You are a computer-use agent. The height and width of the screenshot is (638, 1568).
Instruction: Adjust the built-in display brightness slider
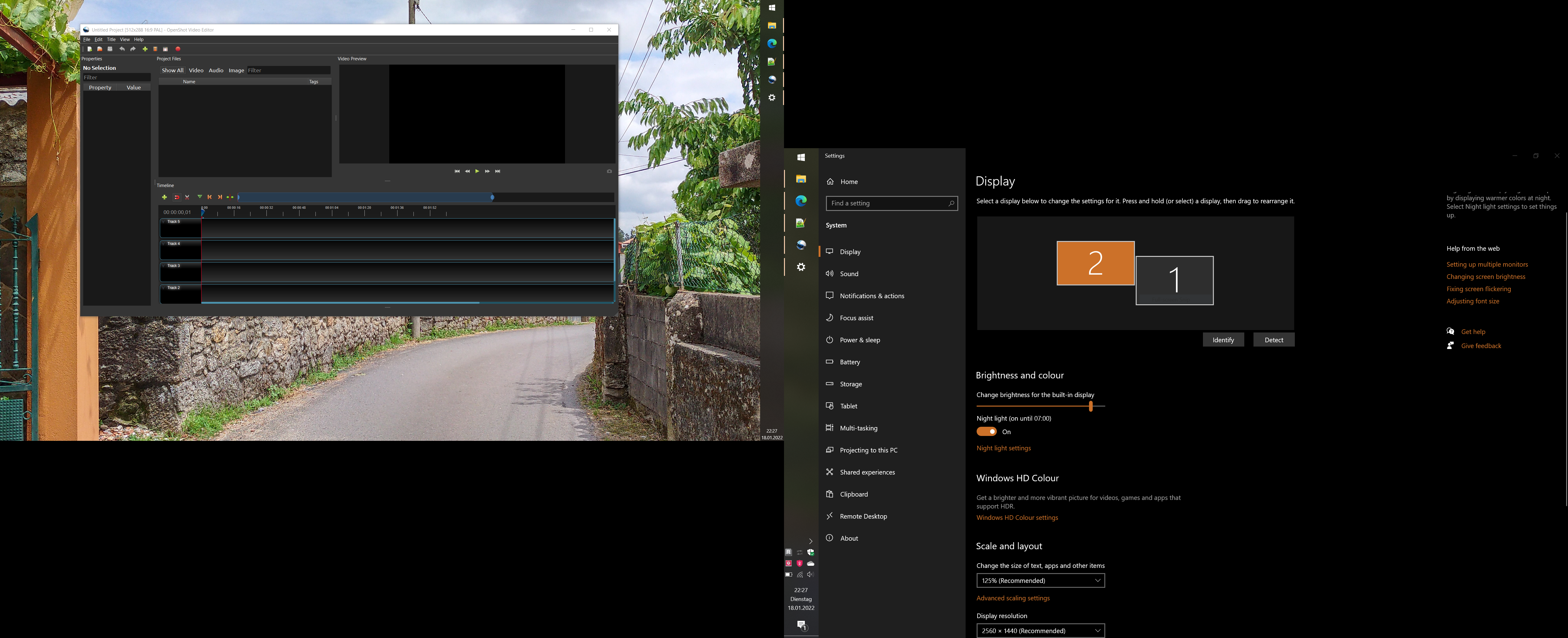[1090, 406]
